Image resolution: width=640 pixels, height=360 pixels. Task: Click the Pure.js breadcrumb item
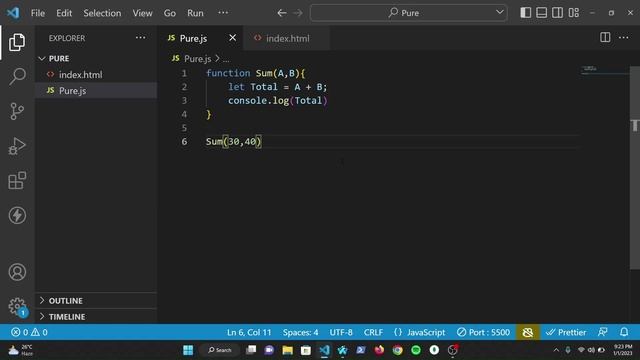point(198,59)
